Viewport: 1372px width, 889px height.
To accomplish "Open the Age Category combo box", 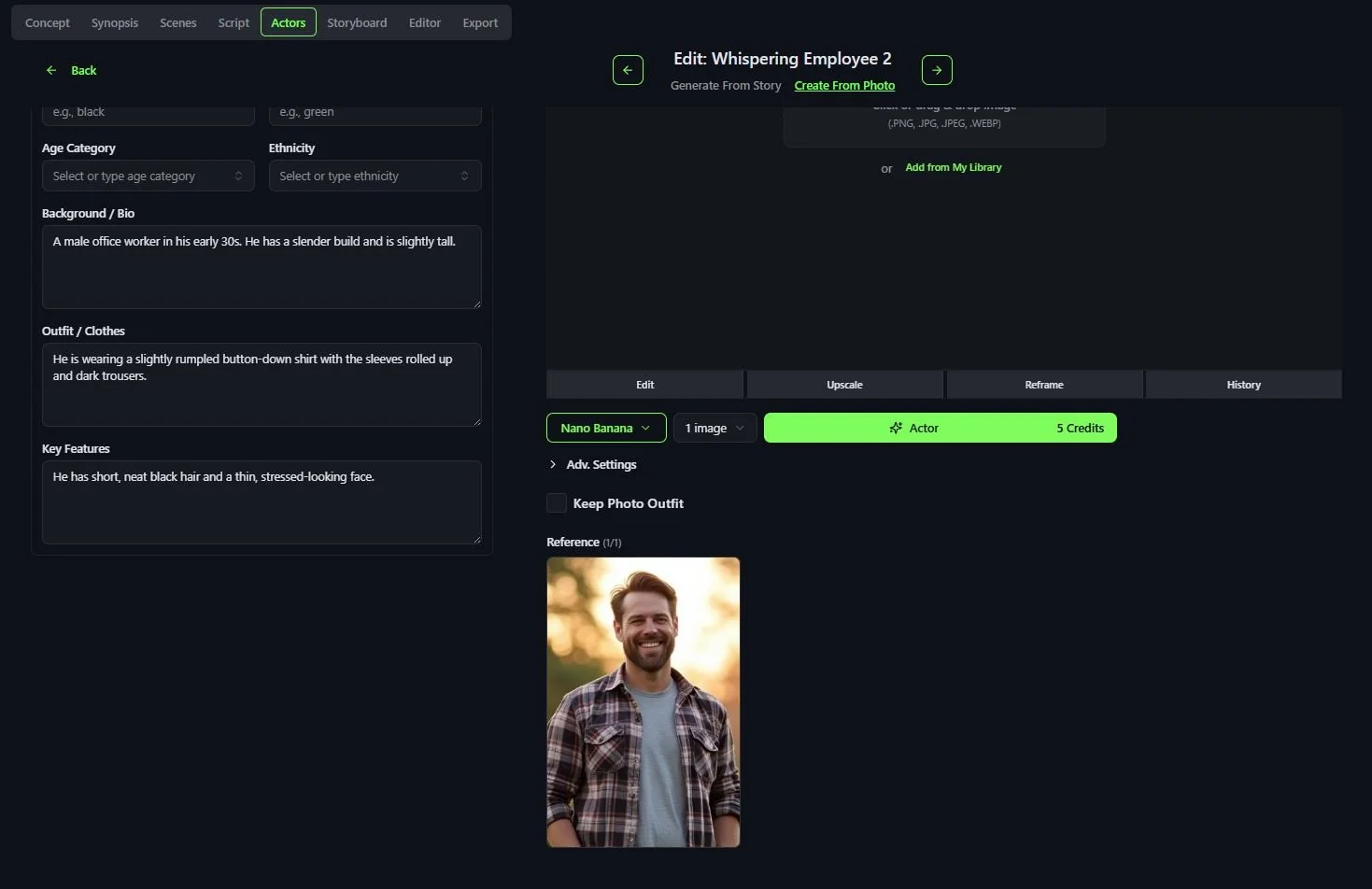I will click(149, 176).
